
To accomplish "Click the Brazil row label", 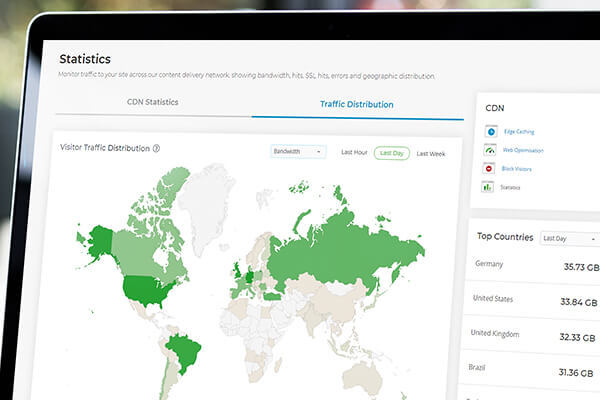I will tap(477, 367).
